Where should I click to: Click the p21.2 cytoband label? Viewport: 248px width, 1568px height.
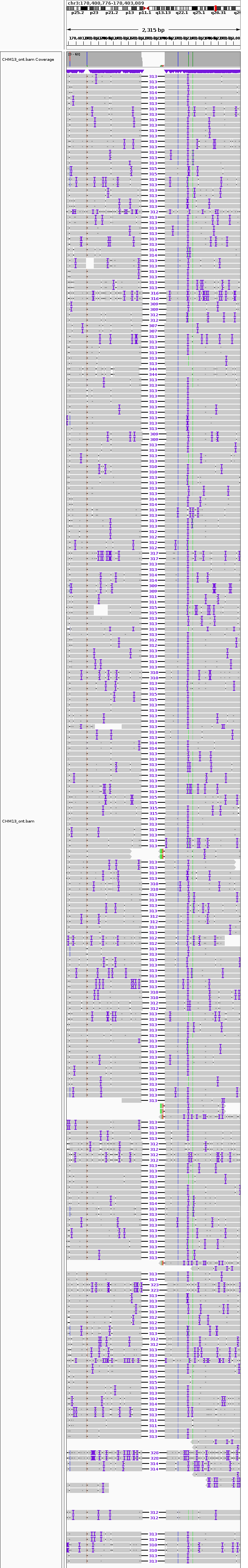(112, 13)
